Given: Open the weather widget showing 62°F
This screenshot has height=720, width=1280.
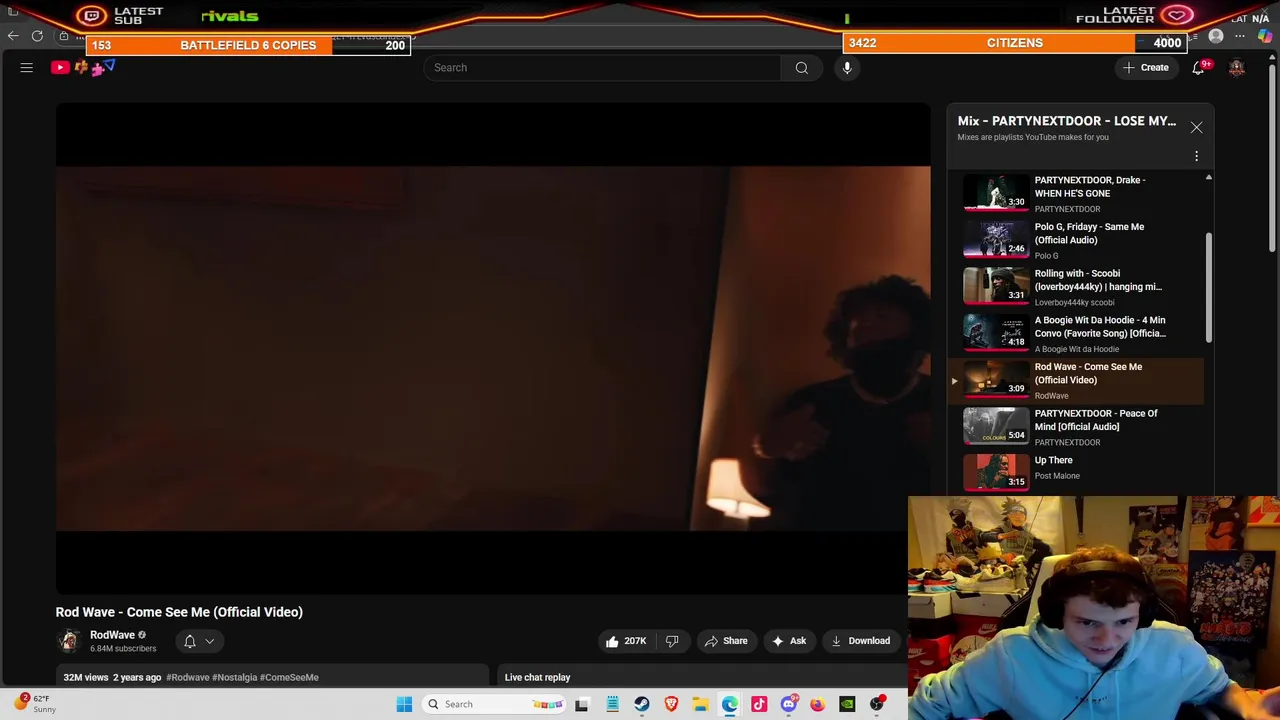Looking at the screenshot, I should [34, 704].
